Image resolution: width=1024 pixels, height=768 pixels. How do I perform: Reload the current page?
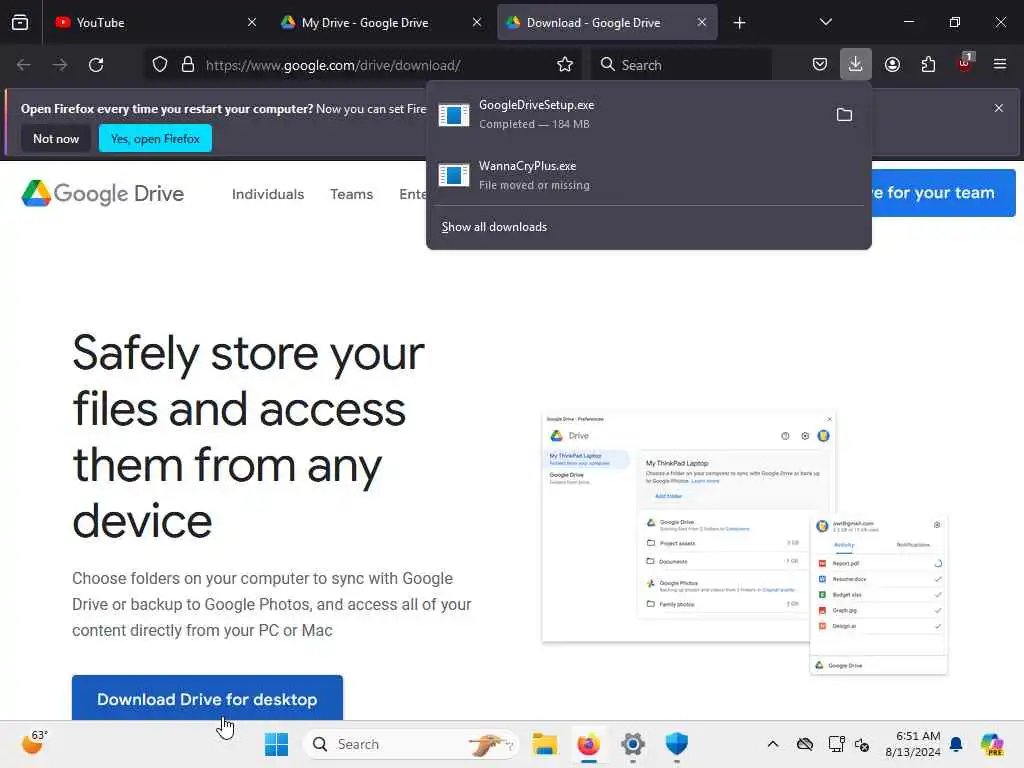(96, 65)
